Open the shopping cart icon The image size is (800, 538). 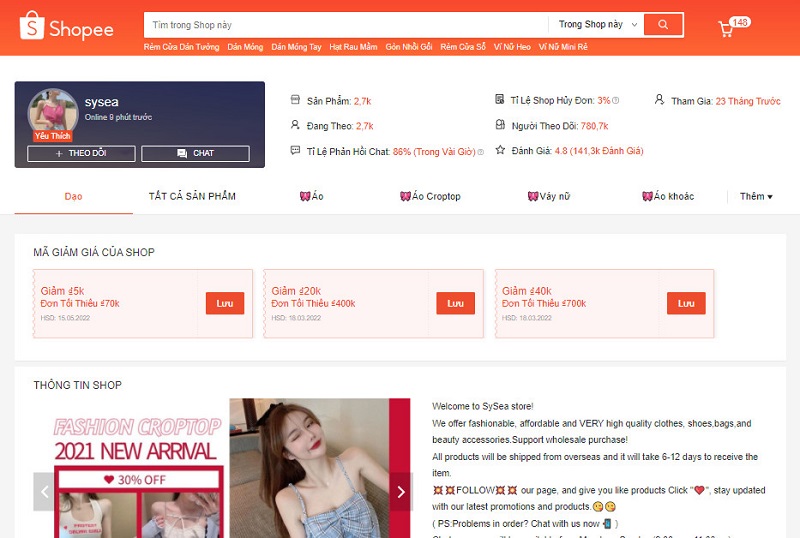(726, 28)
